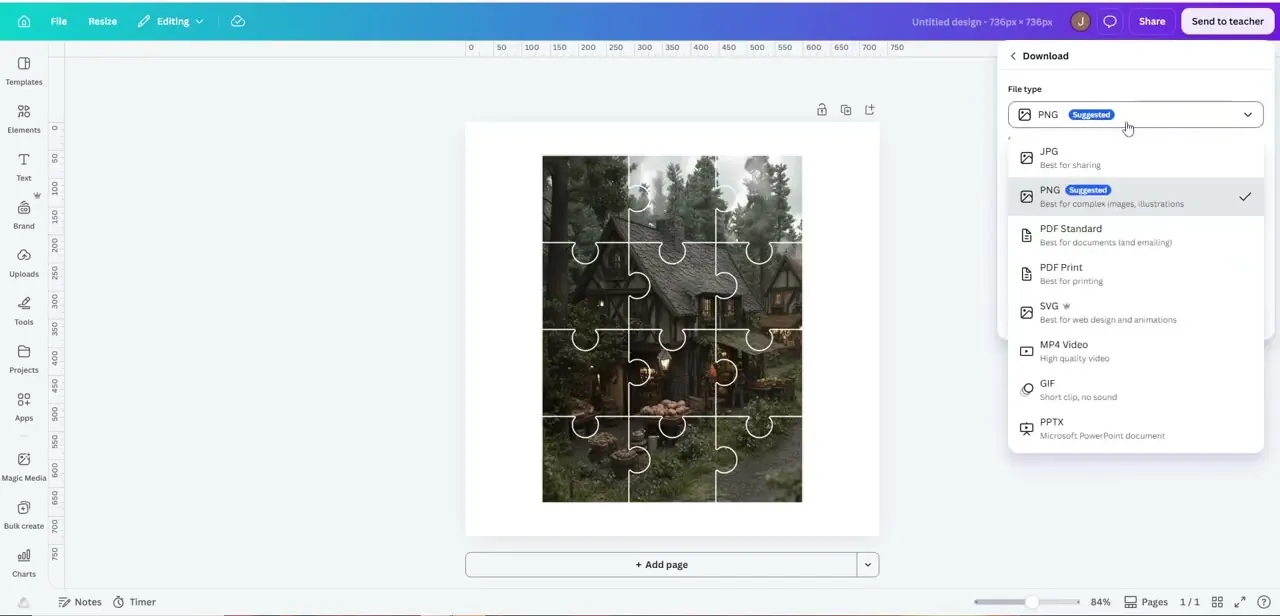The width and height of the screenshot is (1280, 616).
Task: Click the + Add page button
Action: 661,565
